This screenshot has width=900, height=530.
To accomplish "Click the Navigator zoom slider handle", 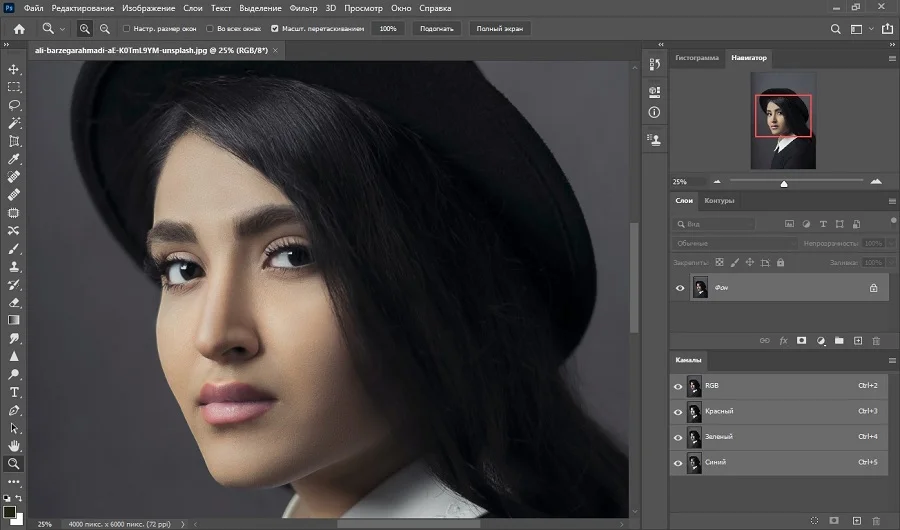I will pos(784,183).
